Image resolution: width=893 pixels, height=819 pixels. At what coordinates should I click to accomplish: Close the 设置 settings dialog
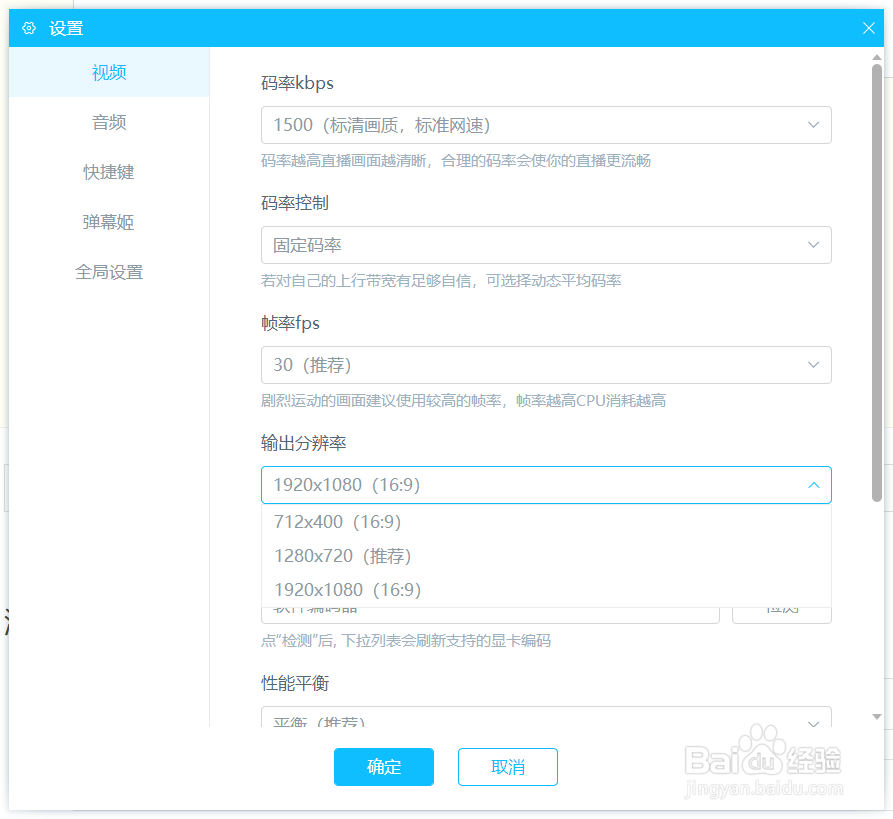869,28
